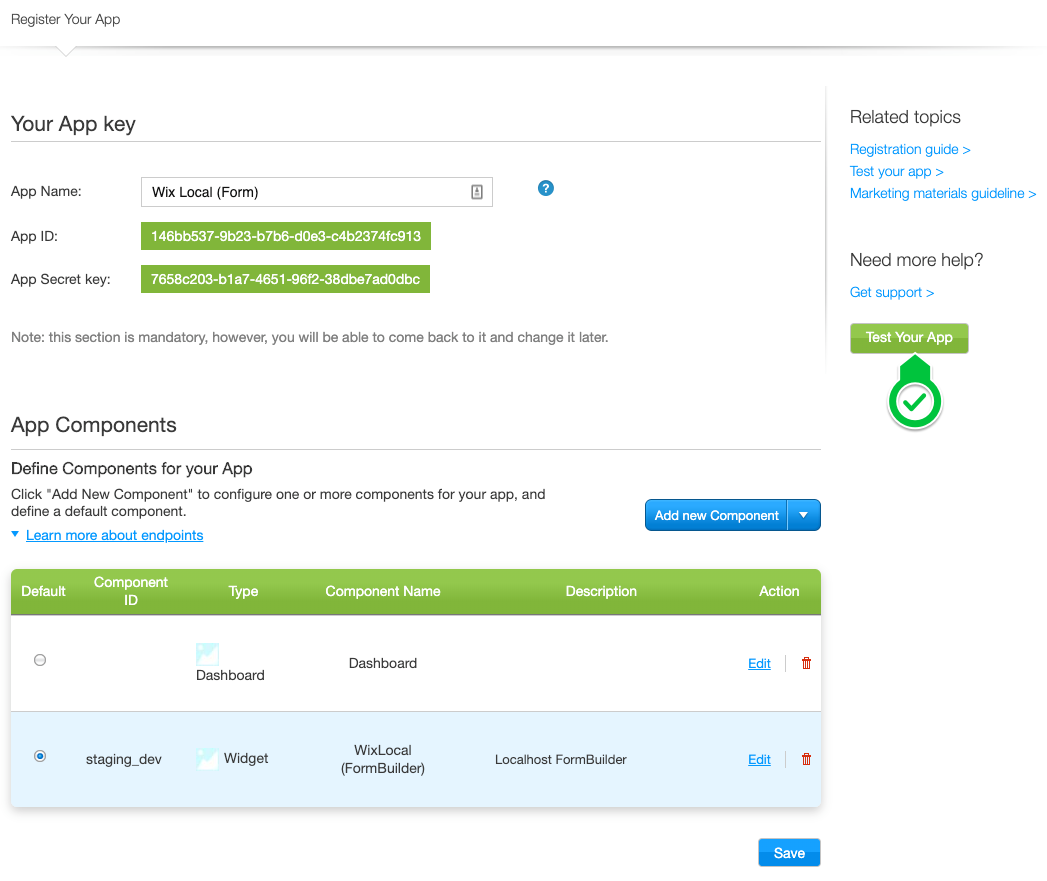This screenshot has height=881, width=1047.
Task: Select Dashboard as default component
Action: (40, 660)
